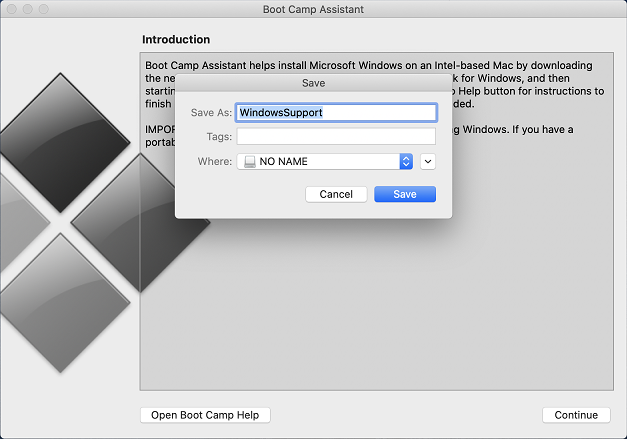Click the Where: label
Screen dimensions: 627x439
(x=215, y=162)
